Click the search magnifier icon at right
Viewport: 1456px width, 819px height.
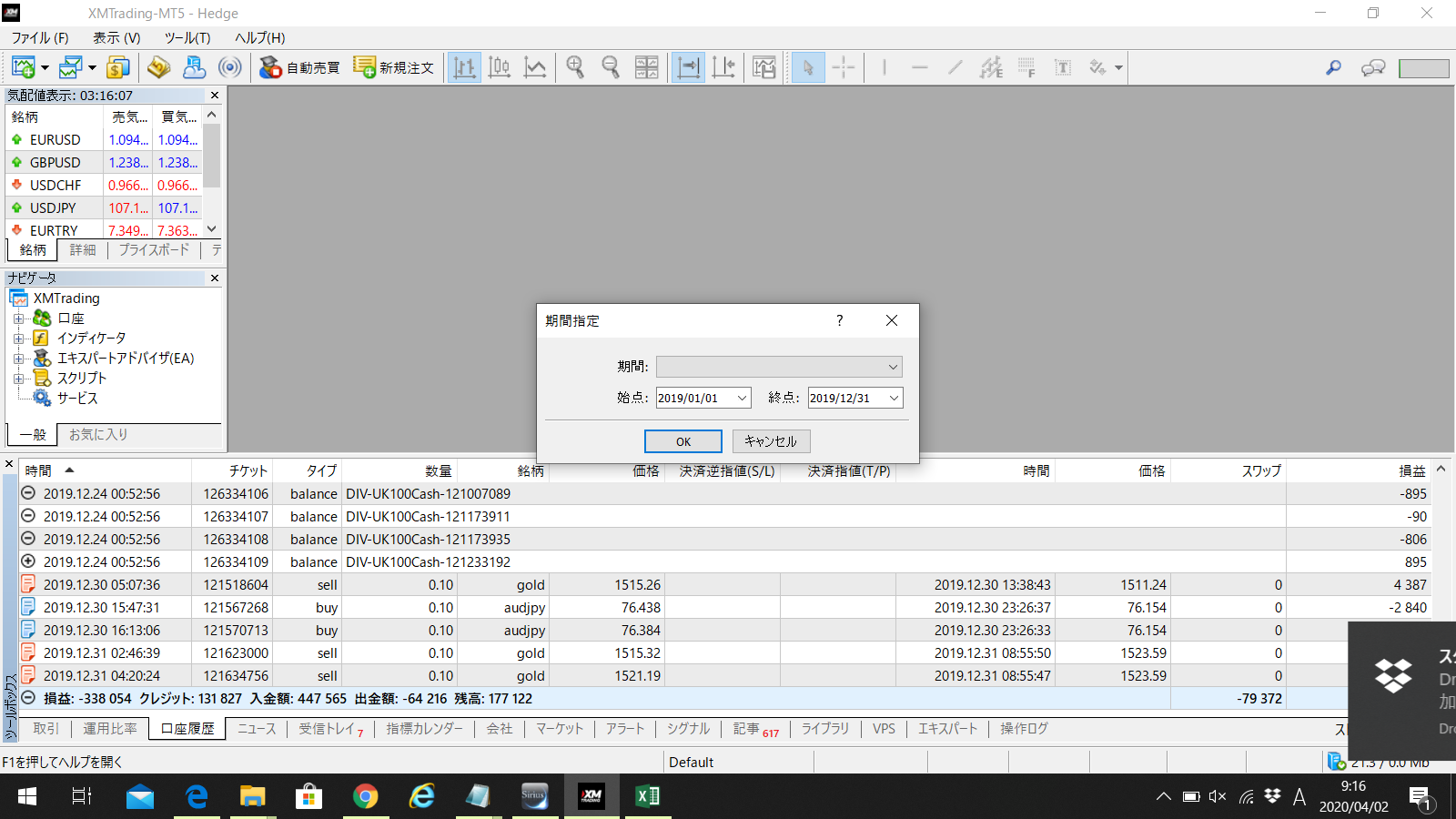(x=1333, y=67)
